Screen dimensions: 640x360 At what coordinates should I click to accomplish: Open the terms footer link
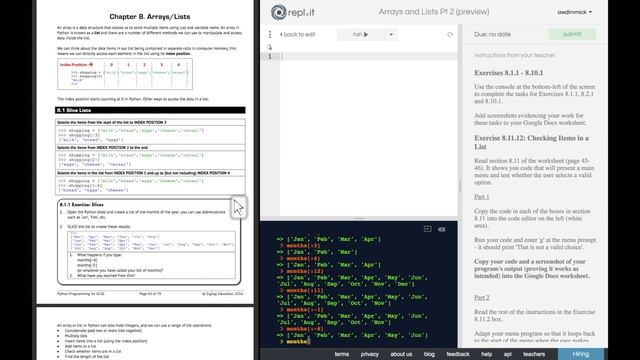coord(342,354)
